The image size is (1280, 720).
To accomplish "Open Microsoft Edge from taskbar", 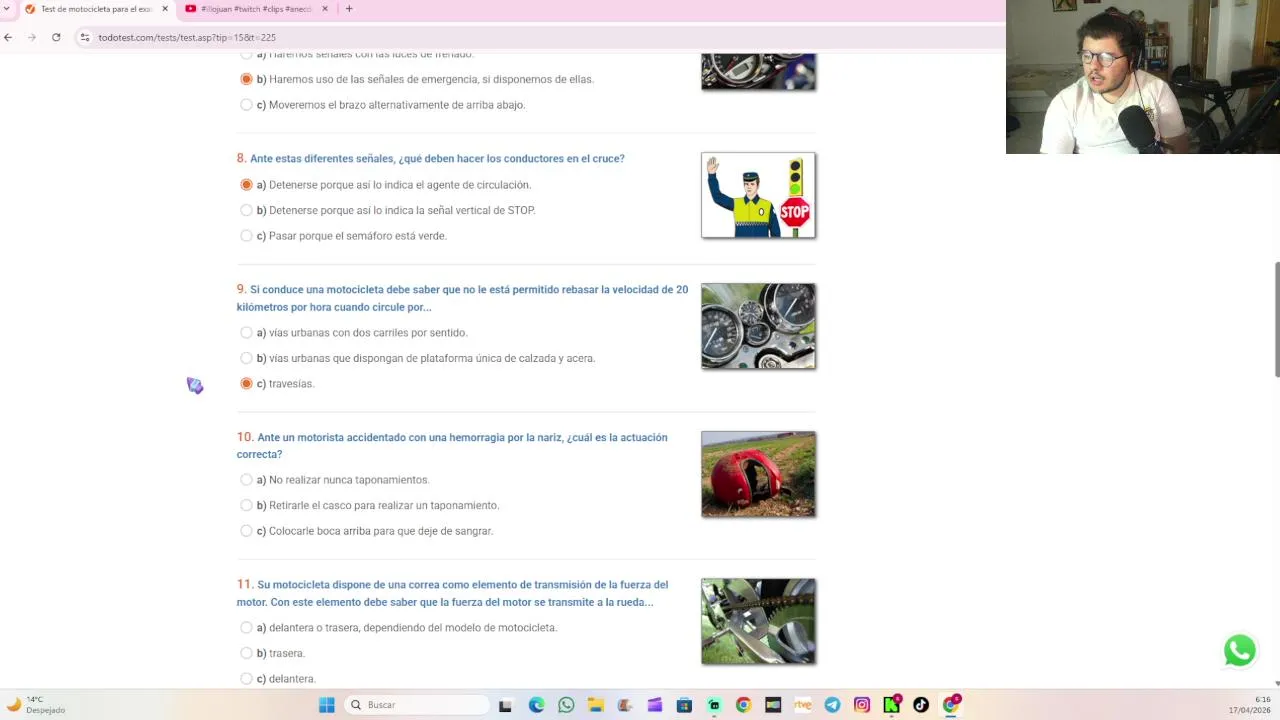I will click(536, 705).
